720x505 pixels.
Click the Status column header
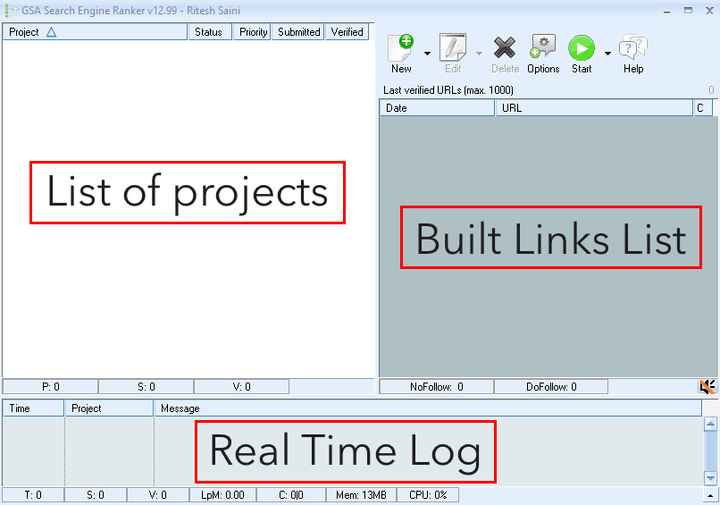coord(209,32)
